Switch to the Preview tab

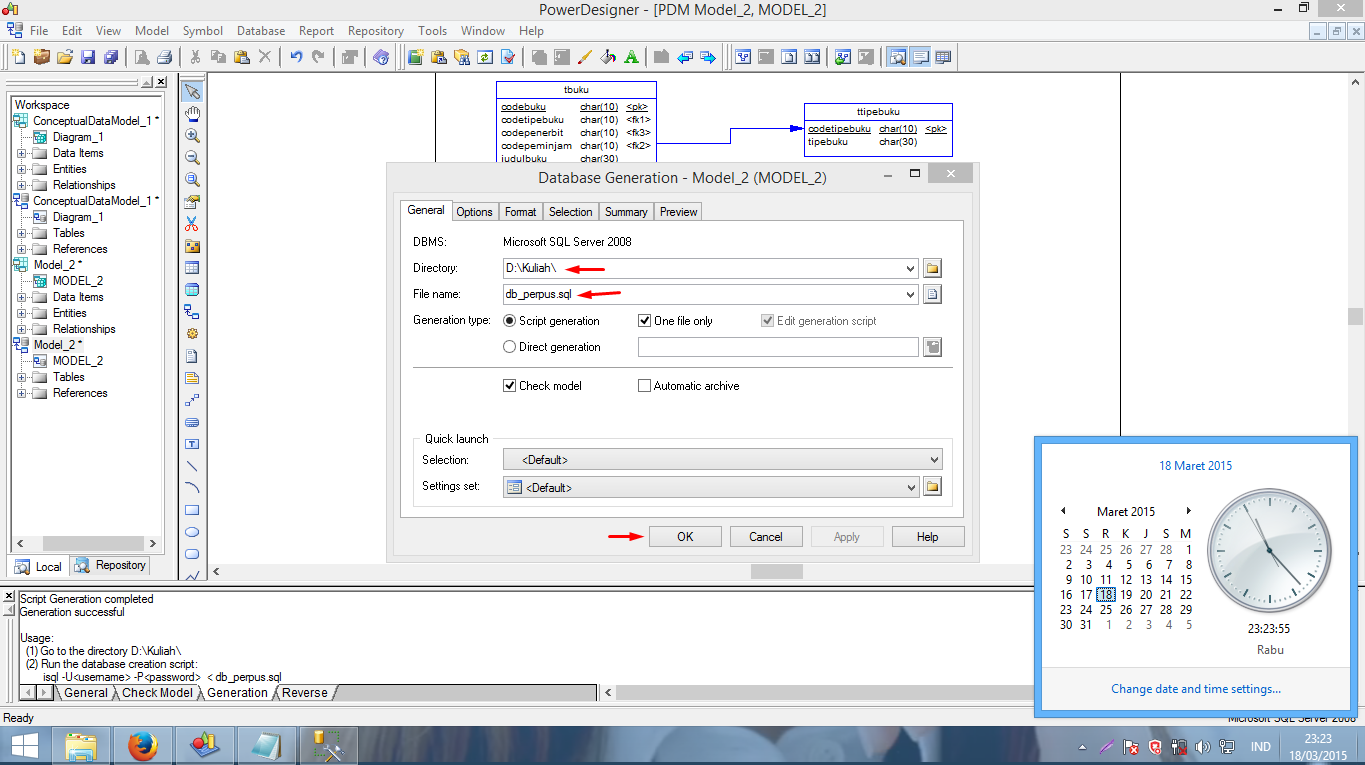[x=678, y=211]
